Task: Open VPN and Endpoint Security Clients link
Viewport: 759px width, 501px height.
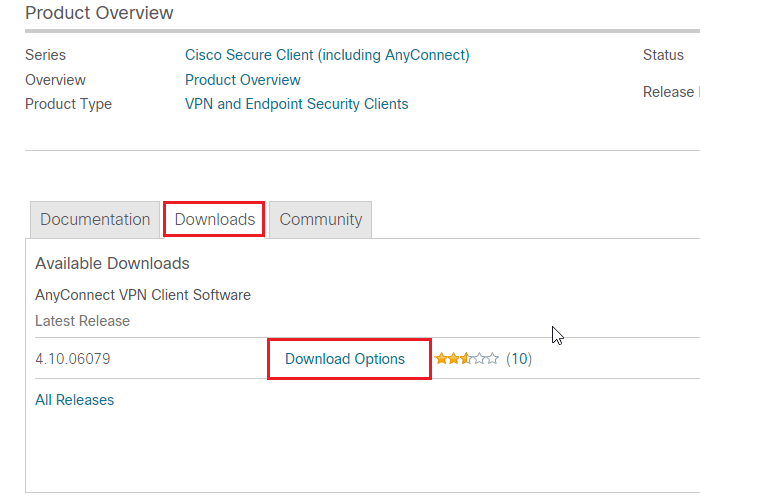Action: [x=296, y=104]
